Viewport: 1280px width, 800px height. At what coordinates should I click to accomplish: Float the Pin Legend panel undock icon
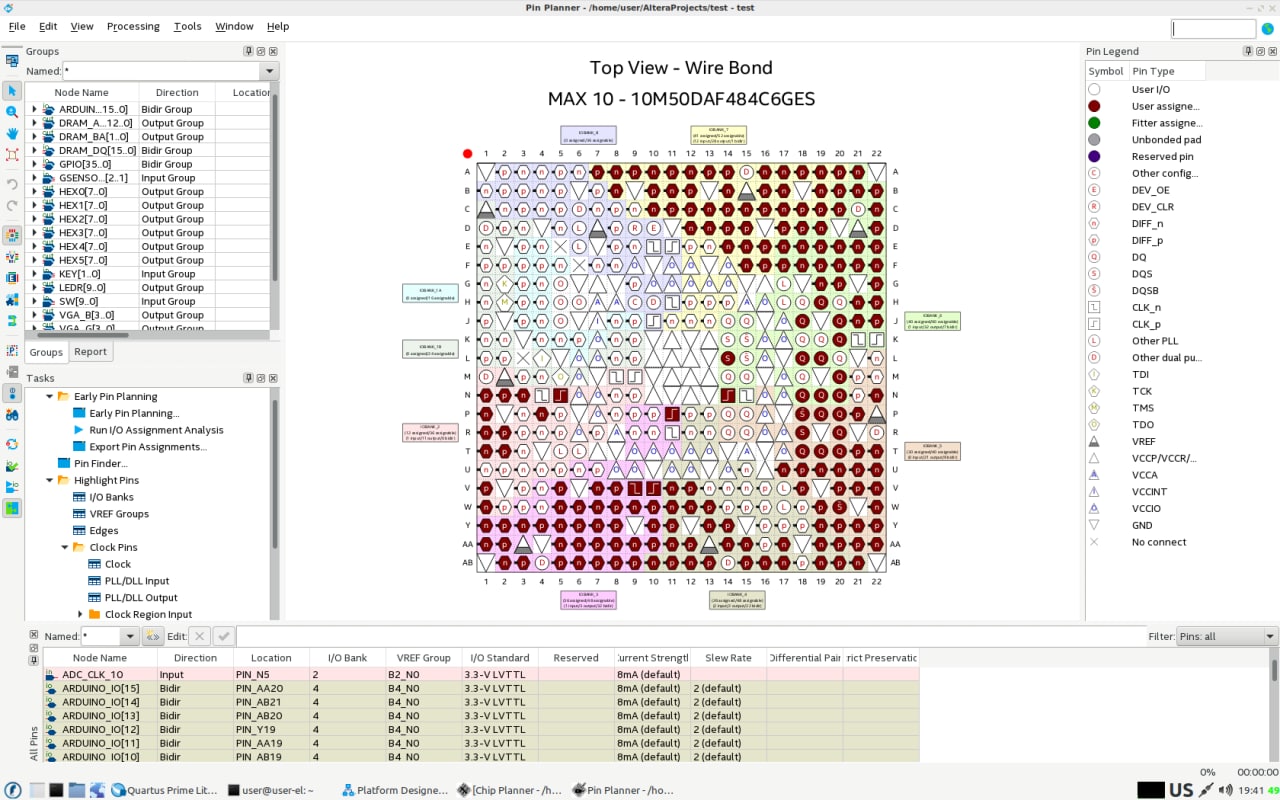1260,51
